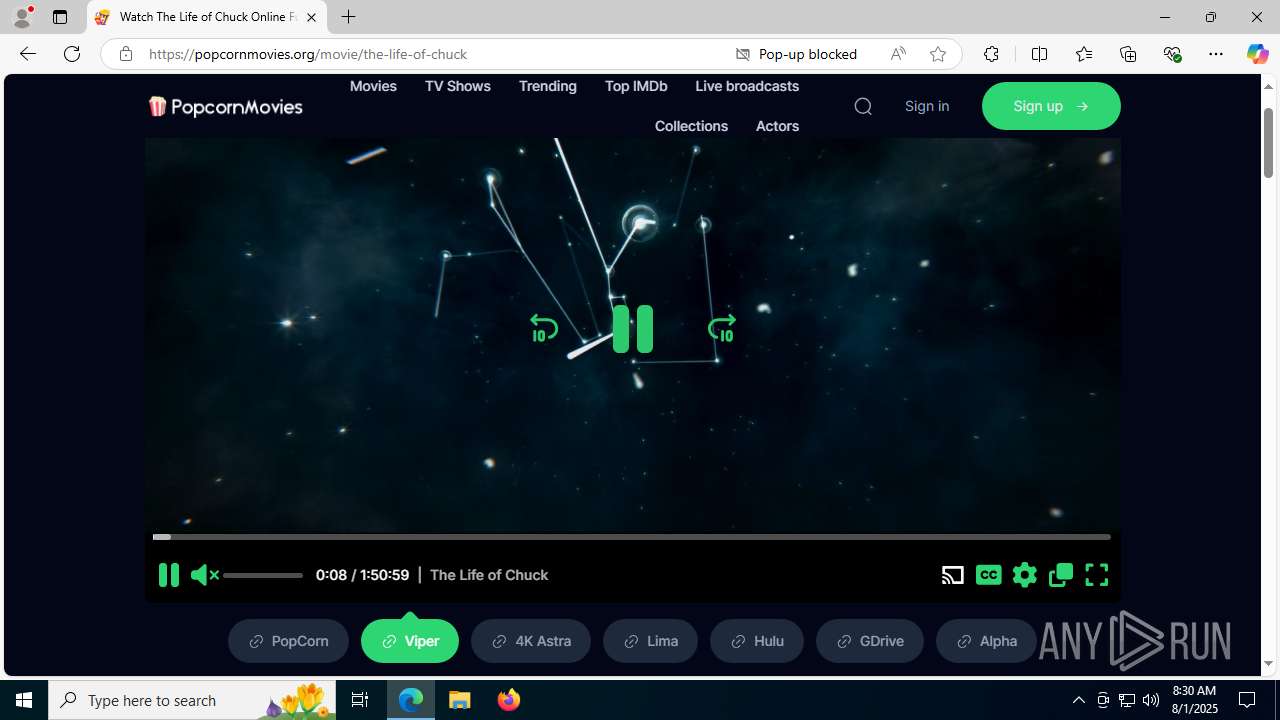
Task: Refresh the page
Action: click(72, 54)
